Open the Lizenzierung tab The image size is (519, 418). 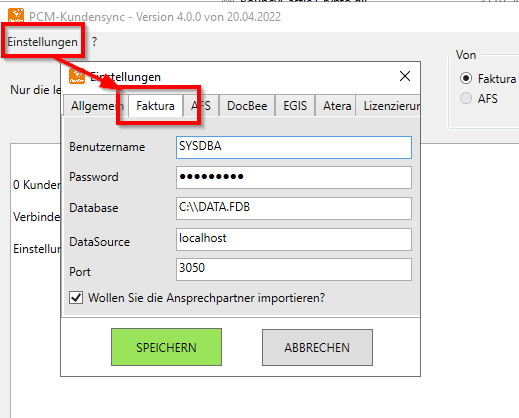pos(388,106)
